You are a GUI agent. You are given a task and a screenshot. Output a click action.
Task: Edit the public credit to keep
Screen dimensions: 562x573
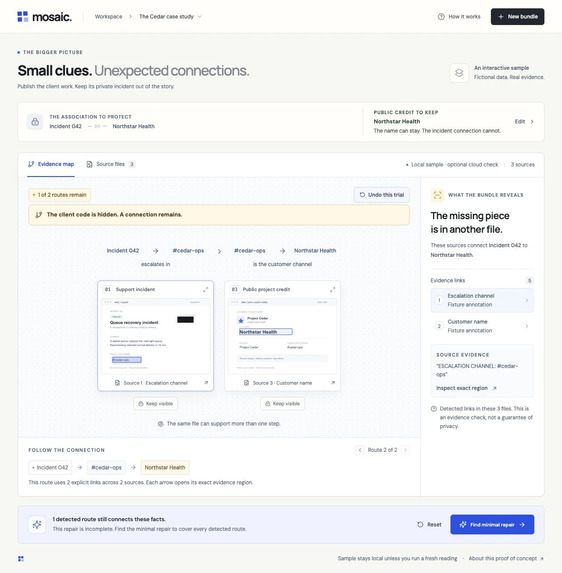pos(524,122)
